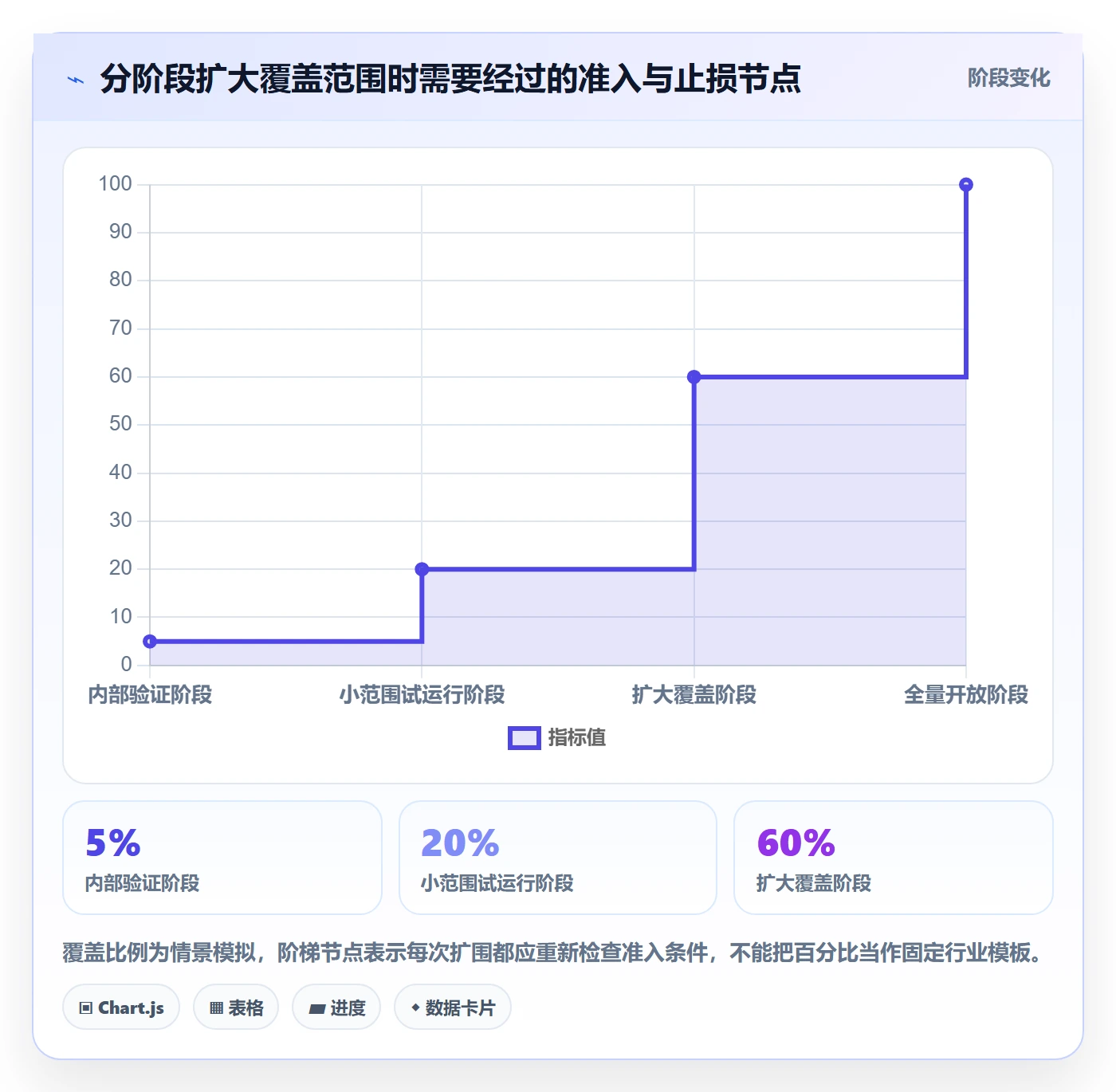Click the 指标值 legend label
The width and height of the screenshot is (1116, 1092).
click(577, 738)
